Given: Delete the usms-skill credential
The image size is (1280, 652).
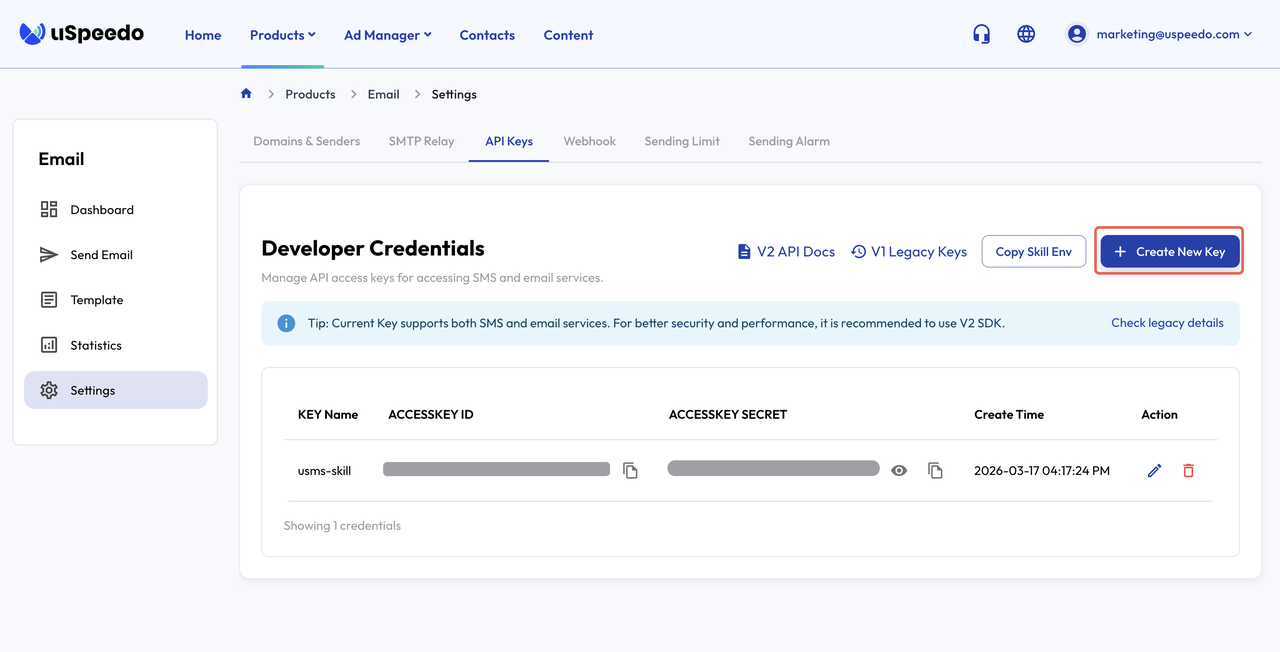Looking at the screenshot, I should click(x=1188, y=470).
